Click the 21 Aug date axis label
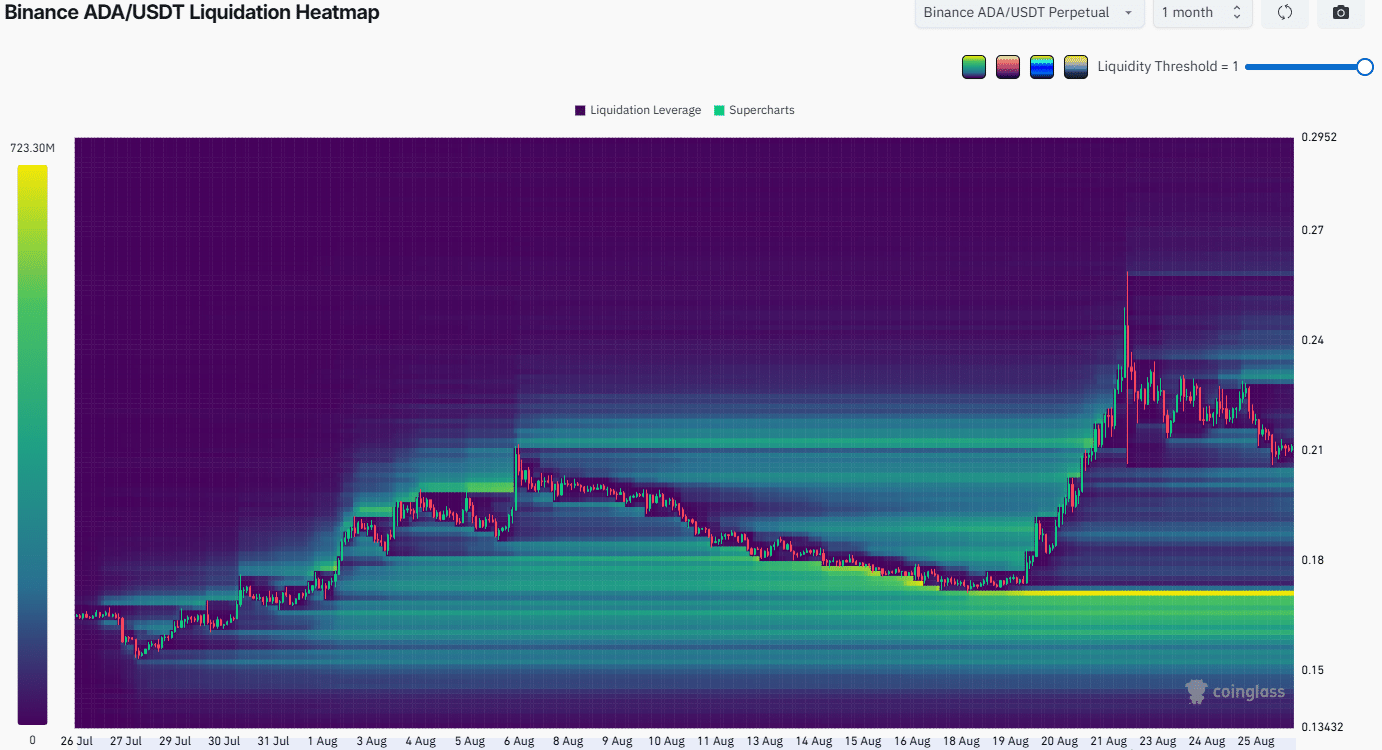The height and width of the screenshot is (750, 1382). click(1109, 741)
